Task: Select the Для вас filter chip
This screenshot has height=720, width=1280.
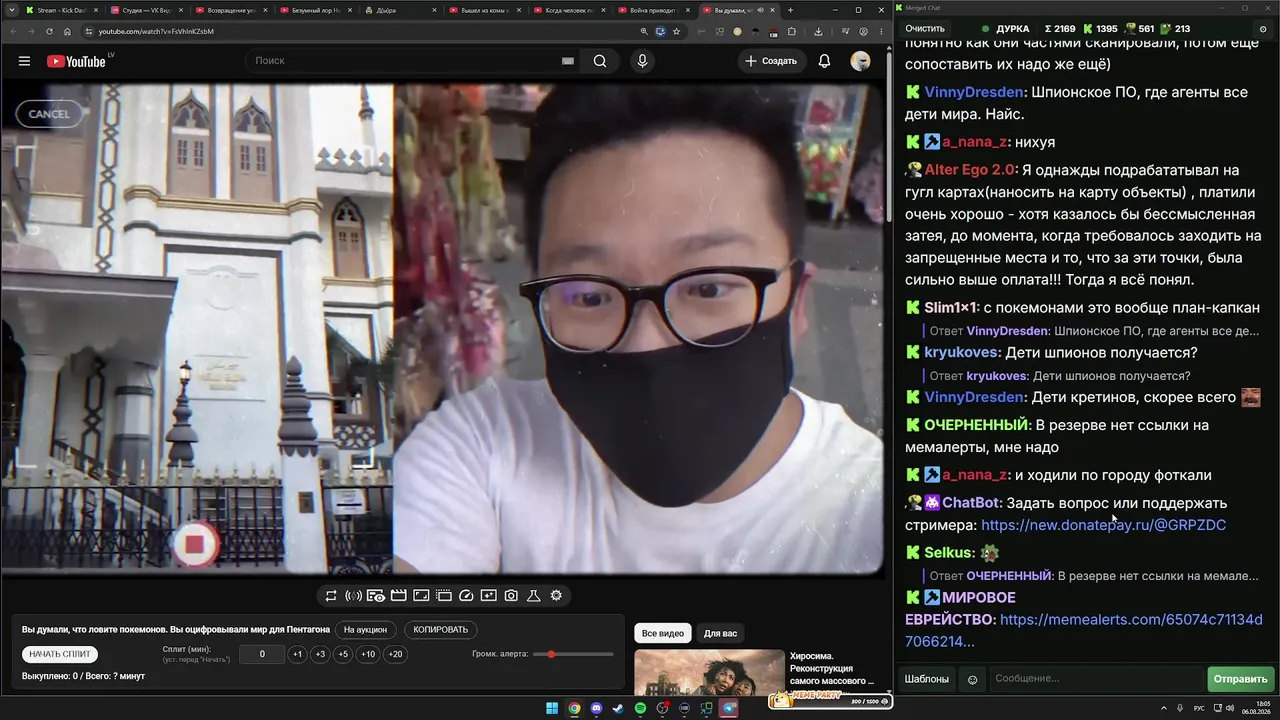Action: (720, 633)
